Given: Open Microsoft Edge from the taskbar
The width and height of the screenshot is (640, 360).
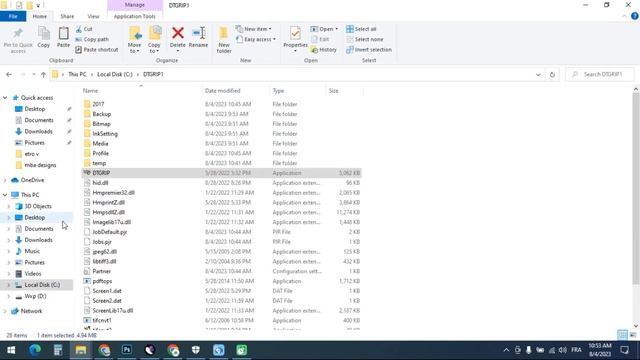Looking at the screenshot, I should [35, 350].
